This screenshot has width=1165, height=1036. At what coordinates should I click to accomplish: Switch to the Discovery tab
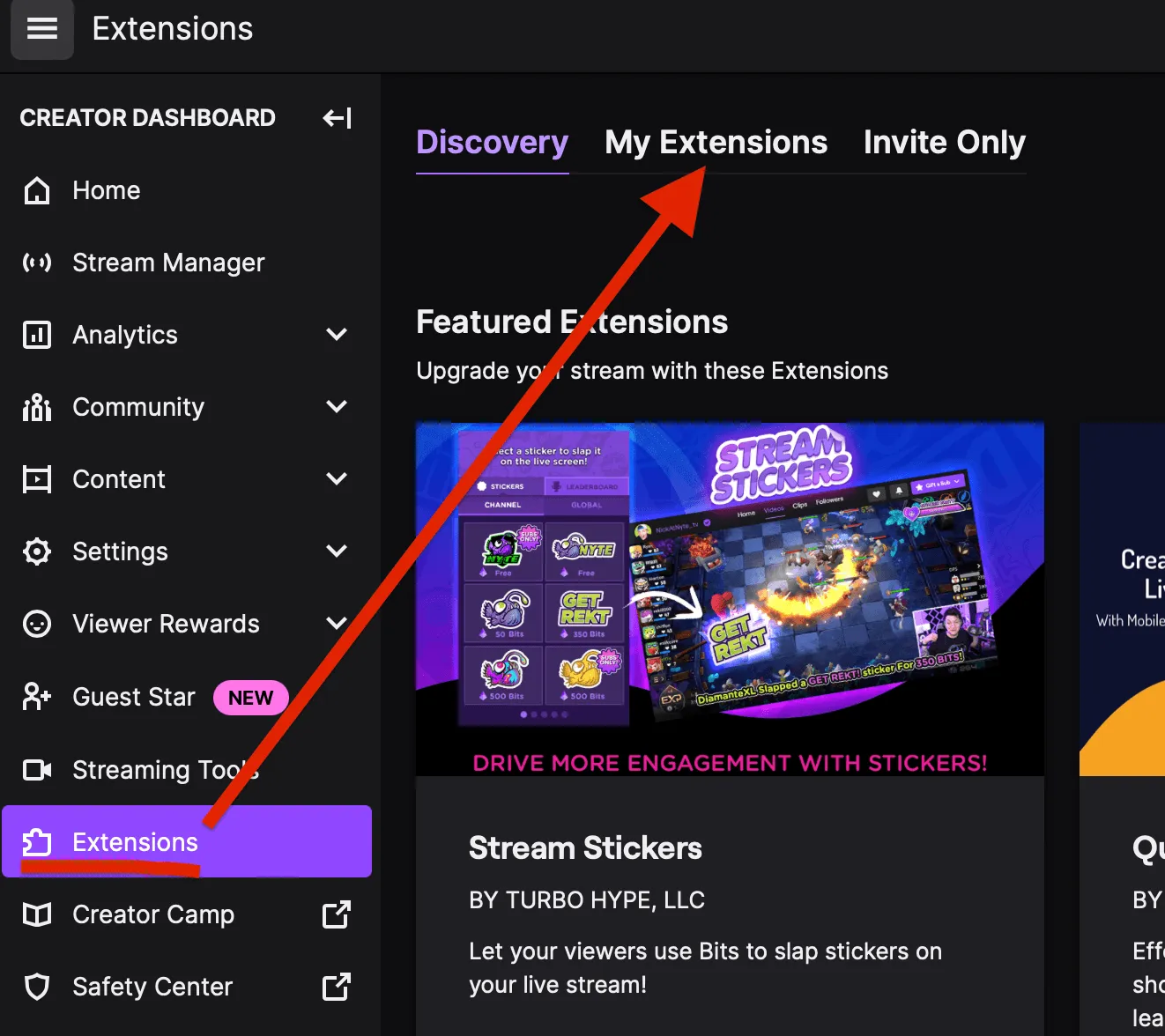pos(492,143)
